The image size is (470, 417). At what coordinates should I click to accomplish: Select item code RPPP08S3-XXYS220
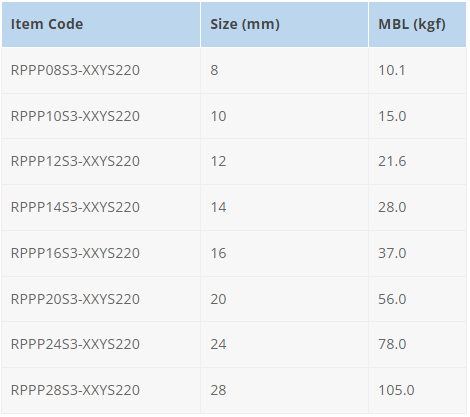(x=75, y=70)
